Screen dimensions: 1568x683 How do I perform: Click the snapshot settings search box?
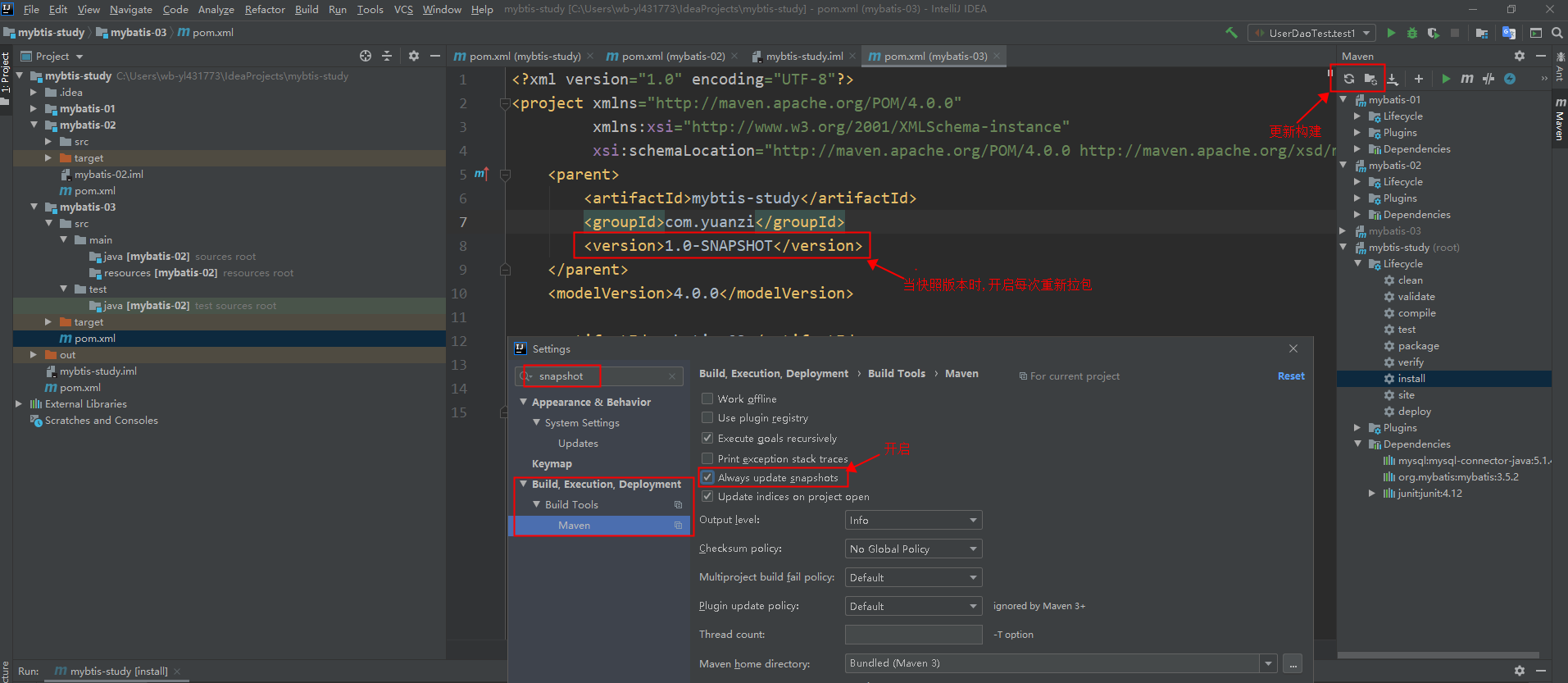point(598,376)
